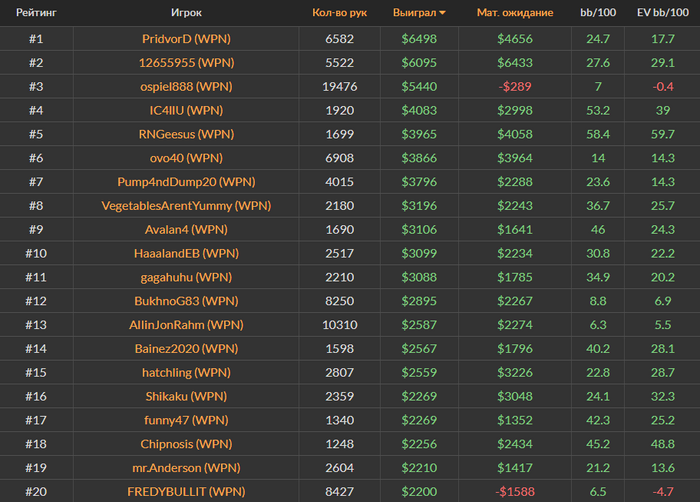Open Pump4ndDump20 (WPN) player page
Viewport: 700px width, 502px height.
(186, 182)
